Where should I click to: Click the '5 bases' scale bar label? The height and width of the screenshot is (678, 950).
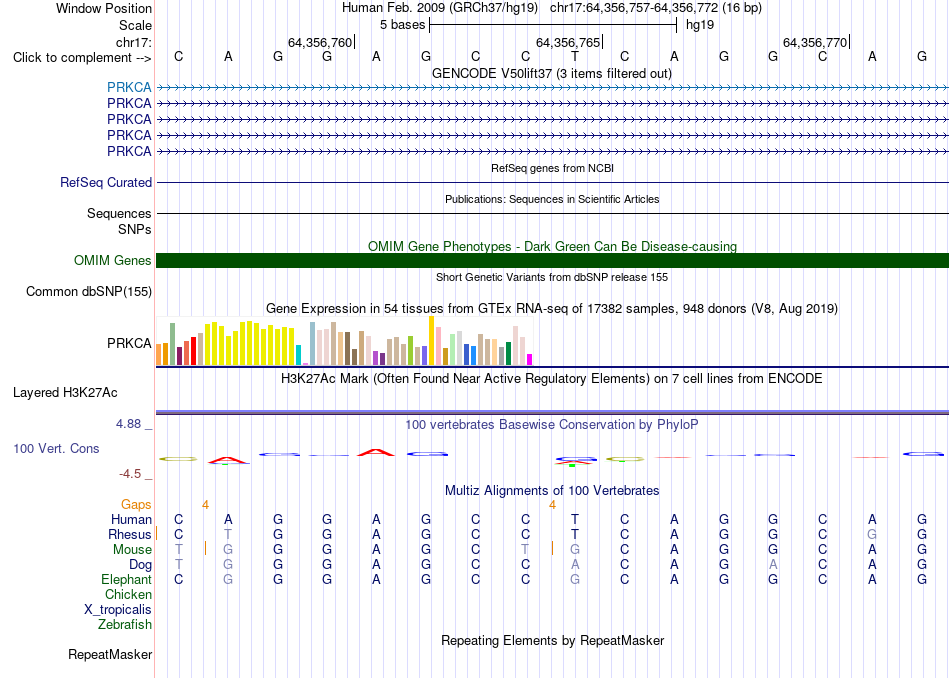coord(403,25)
